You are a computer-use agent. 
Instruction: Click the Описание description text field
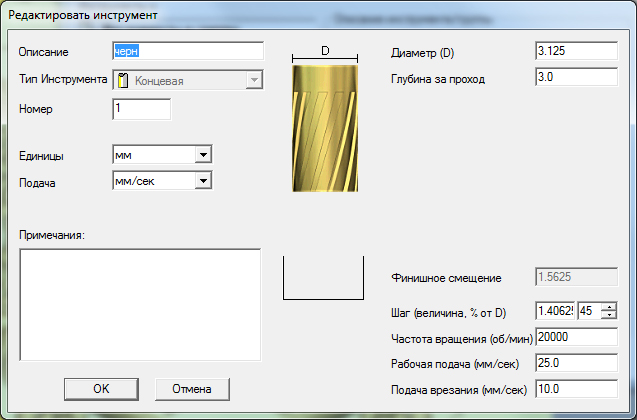(187, 51)
